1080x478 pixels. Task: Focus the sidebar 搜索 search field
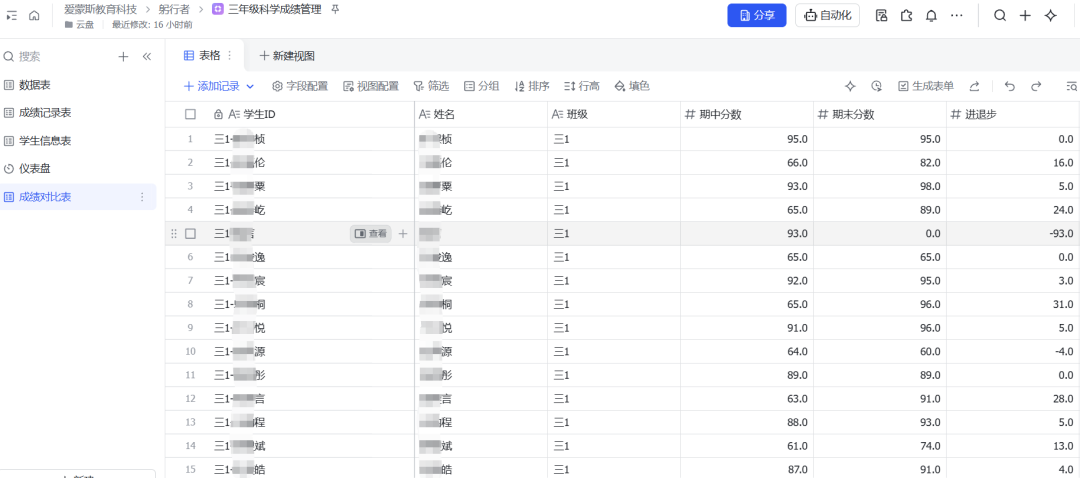point(58,56)
